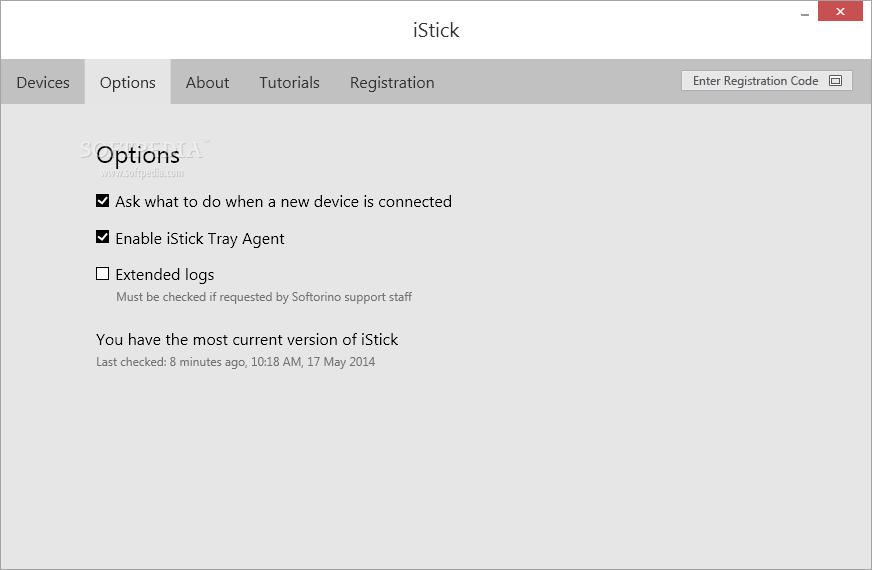The height and width of the screenshot is (570, 872).
Task: Minimize the iStick window
Action: pyautogui.click(x=805, y=12)
